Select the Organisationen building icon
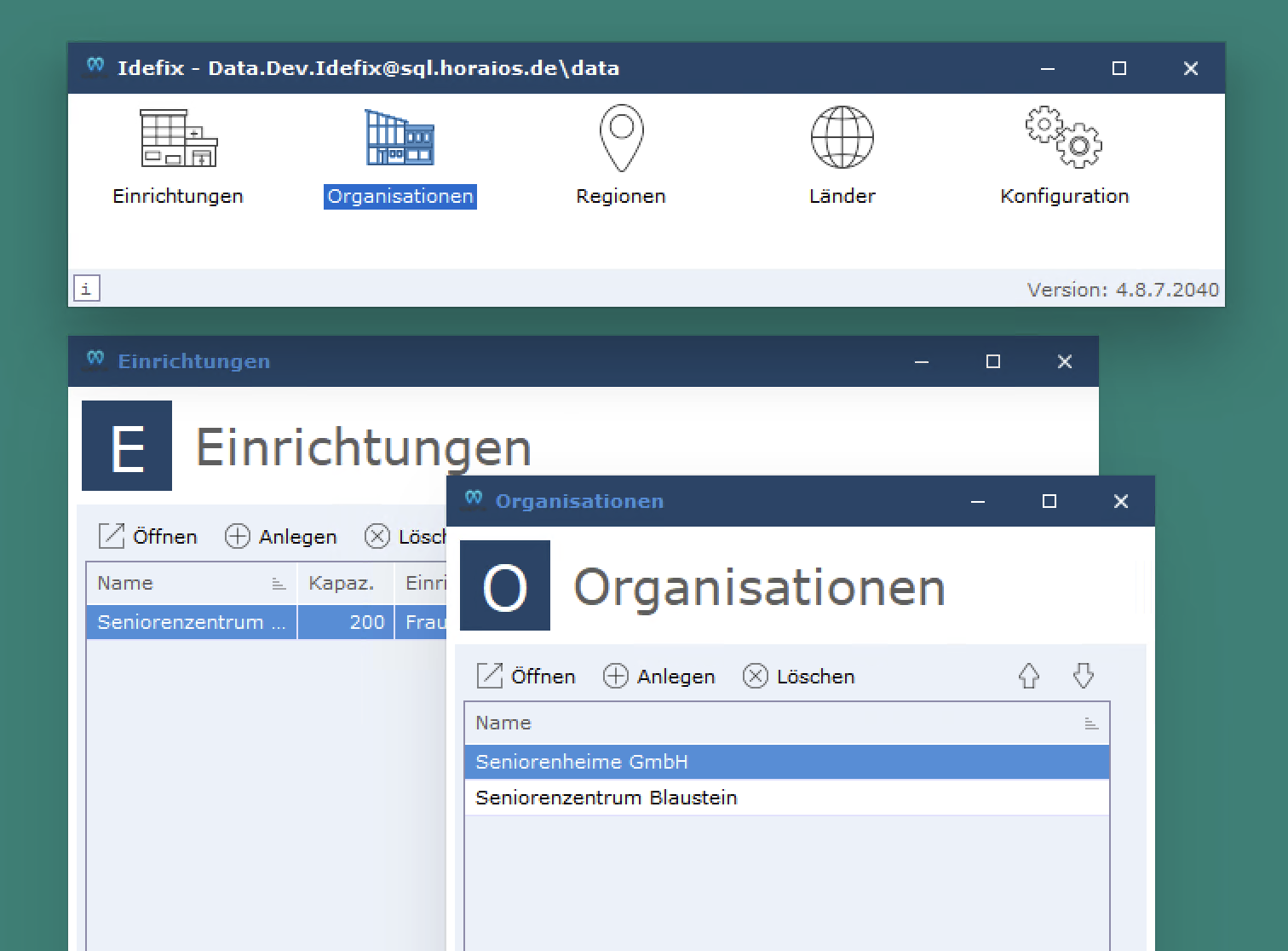The width and height of the screenshot is (1288, 951). (x=400, y=138)
